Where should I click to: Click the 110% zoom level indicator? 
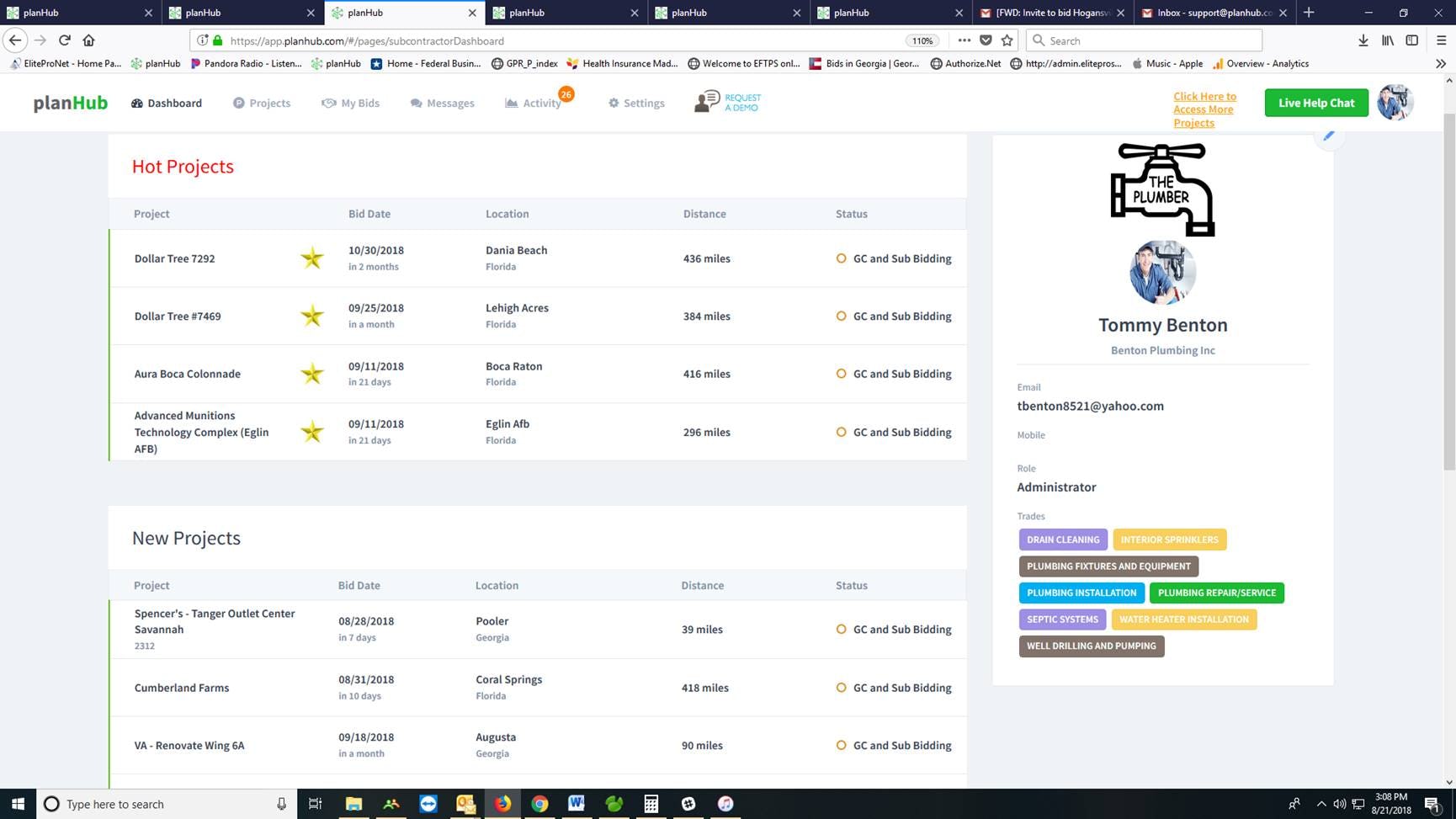pyautogui.click(x=922, y=40)
